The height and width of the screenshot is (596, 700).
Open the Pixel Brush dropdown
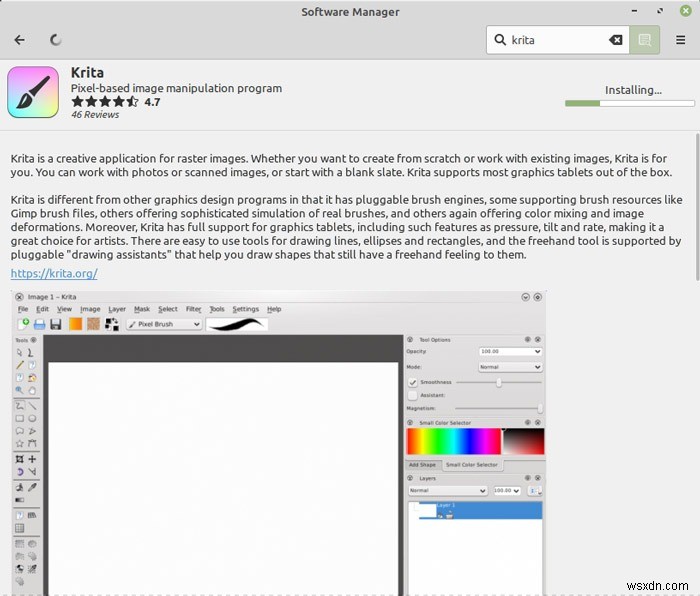164,324
